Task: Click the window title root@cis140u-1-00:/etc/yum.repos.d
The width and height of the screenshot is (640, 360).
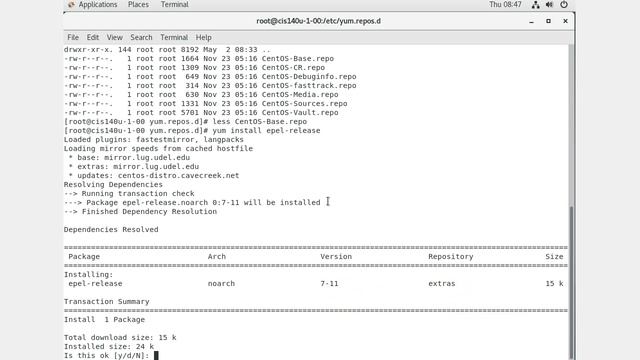Action: 318,21
